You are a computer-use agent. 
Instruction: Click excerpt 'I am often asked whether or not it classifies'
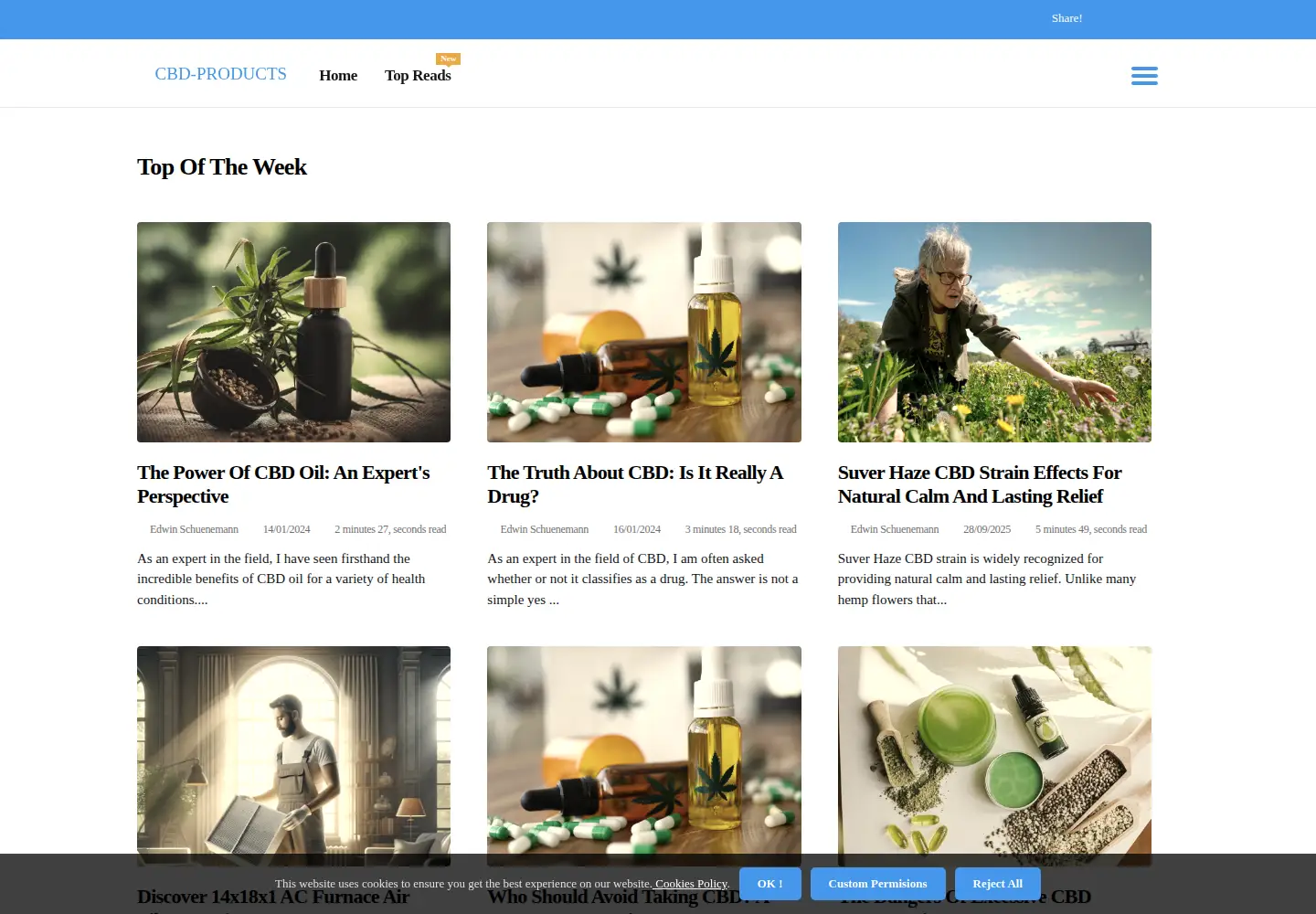pyautogui.click(x=642, y=579)
